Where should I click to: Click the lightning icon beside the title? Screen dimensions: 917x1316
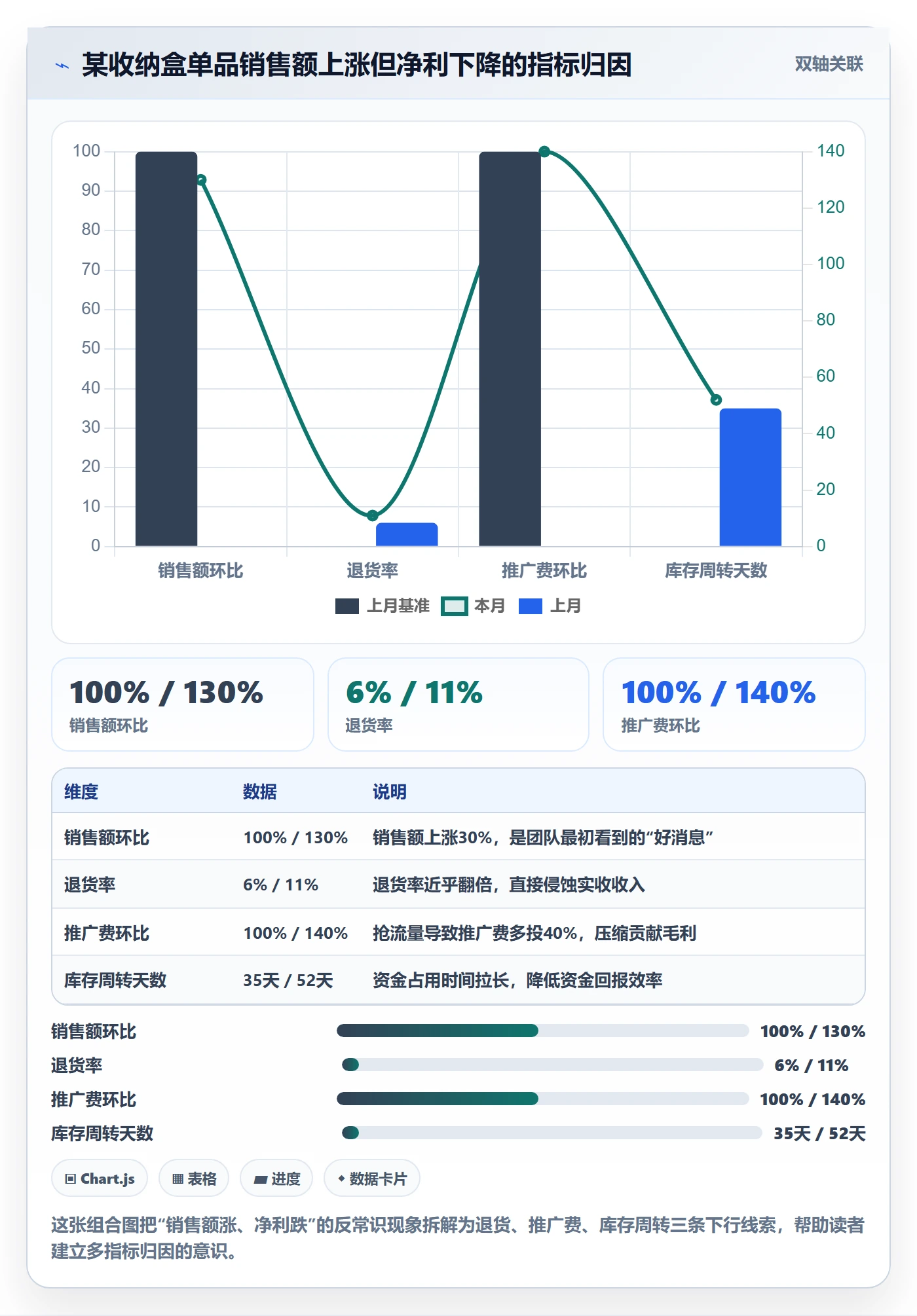(x=62, y=65)
